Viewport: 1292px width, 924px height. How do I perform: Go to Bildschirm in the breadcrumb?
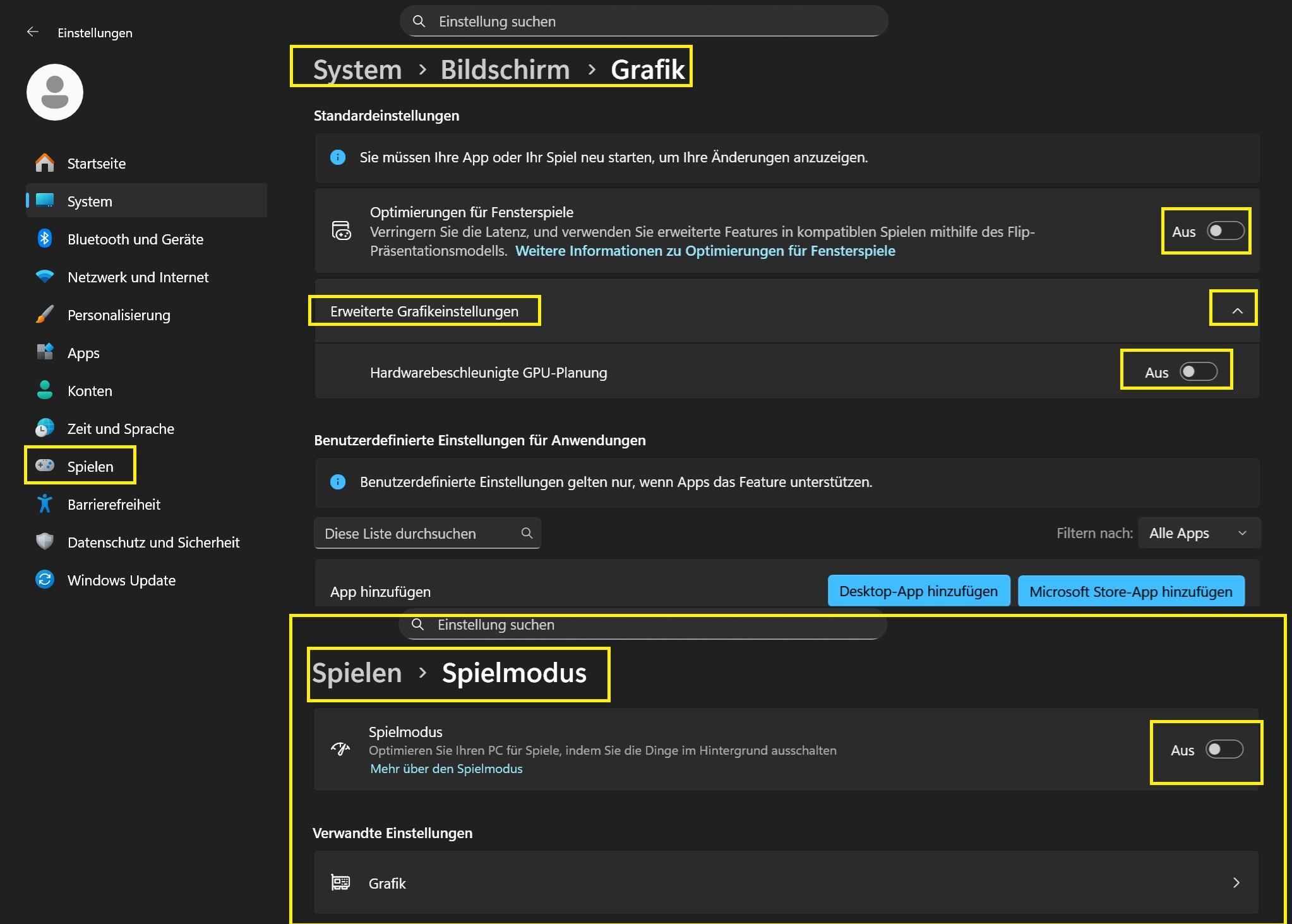pyautogui.click(x=505, y=69)
